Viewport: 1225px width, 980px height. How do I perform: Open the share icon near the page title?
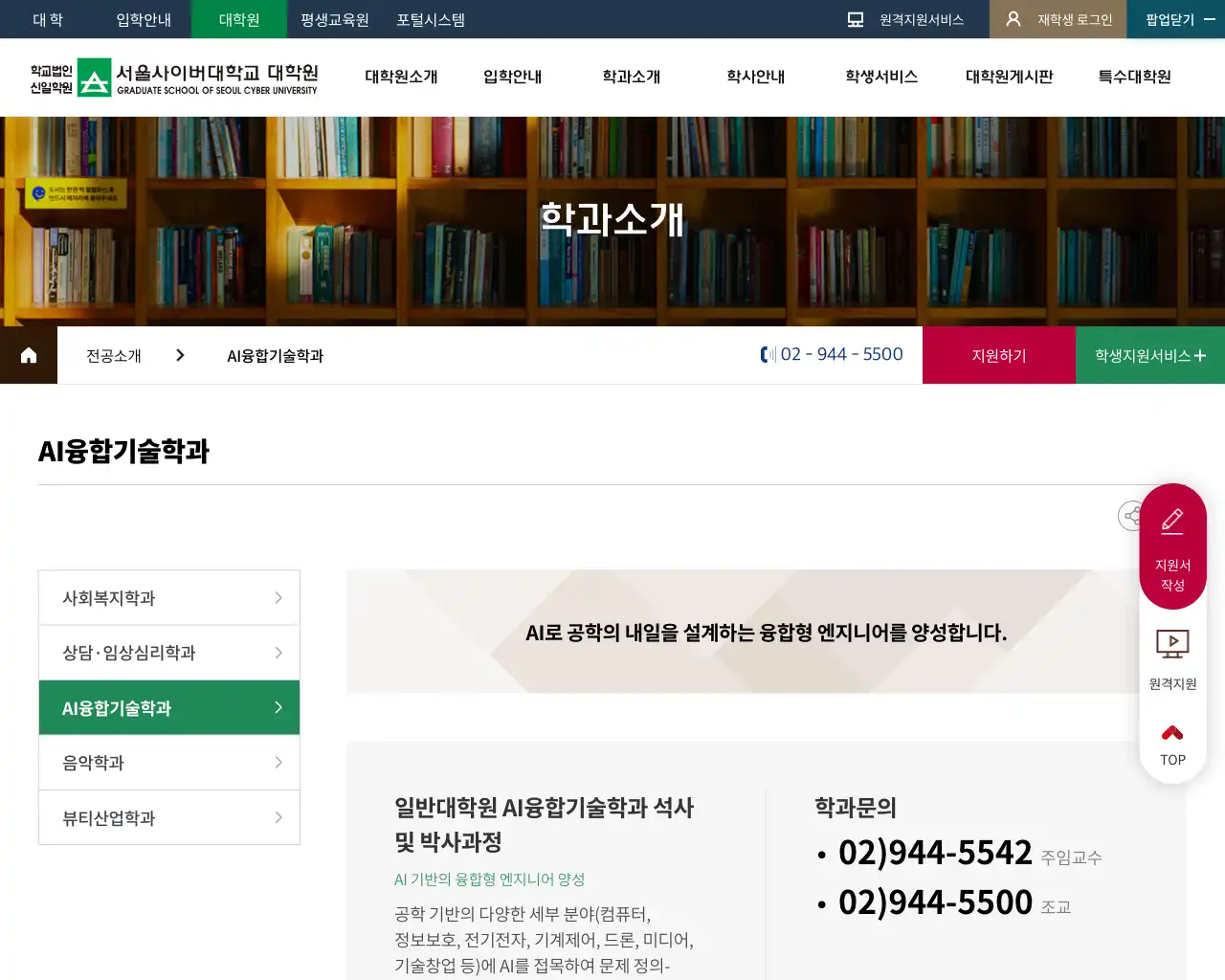1131,516
